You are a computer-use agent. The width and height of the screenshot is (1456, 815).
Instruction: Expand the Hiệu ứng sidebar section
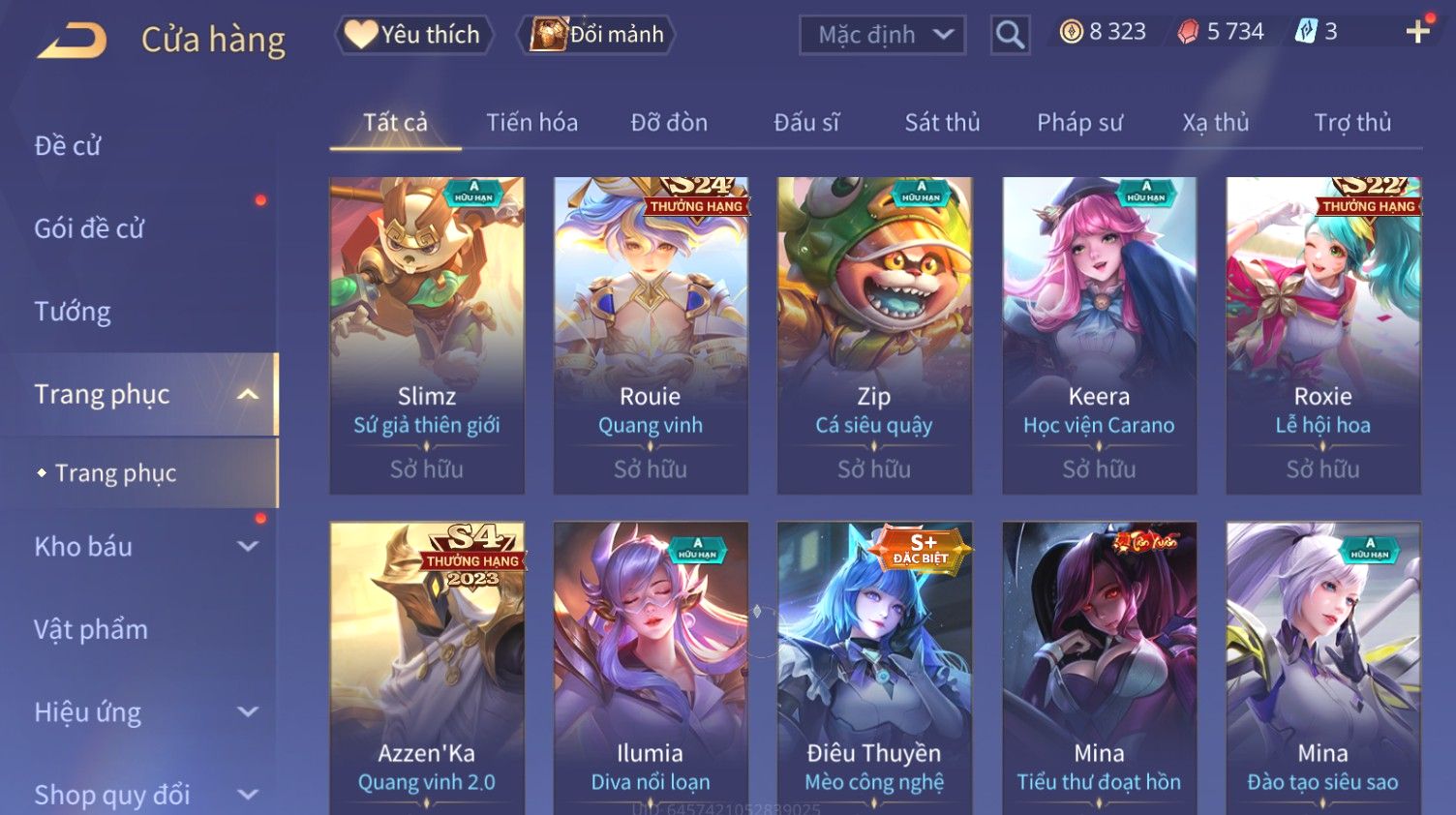(248, 711)
